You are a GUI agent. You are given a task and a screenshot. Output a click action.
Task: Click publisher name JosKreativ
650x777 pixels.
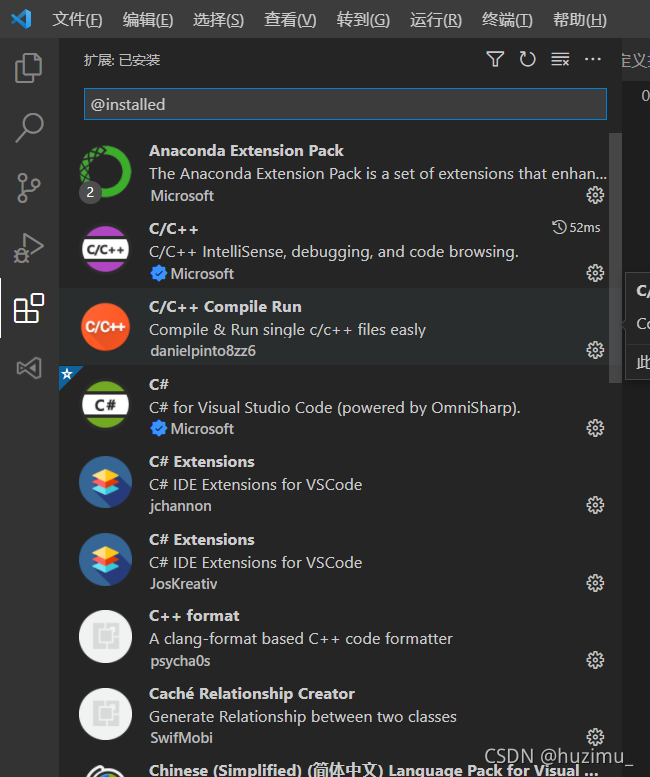pos(184,584)
